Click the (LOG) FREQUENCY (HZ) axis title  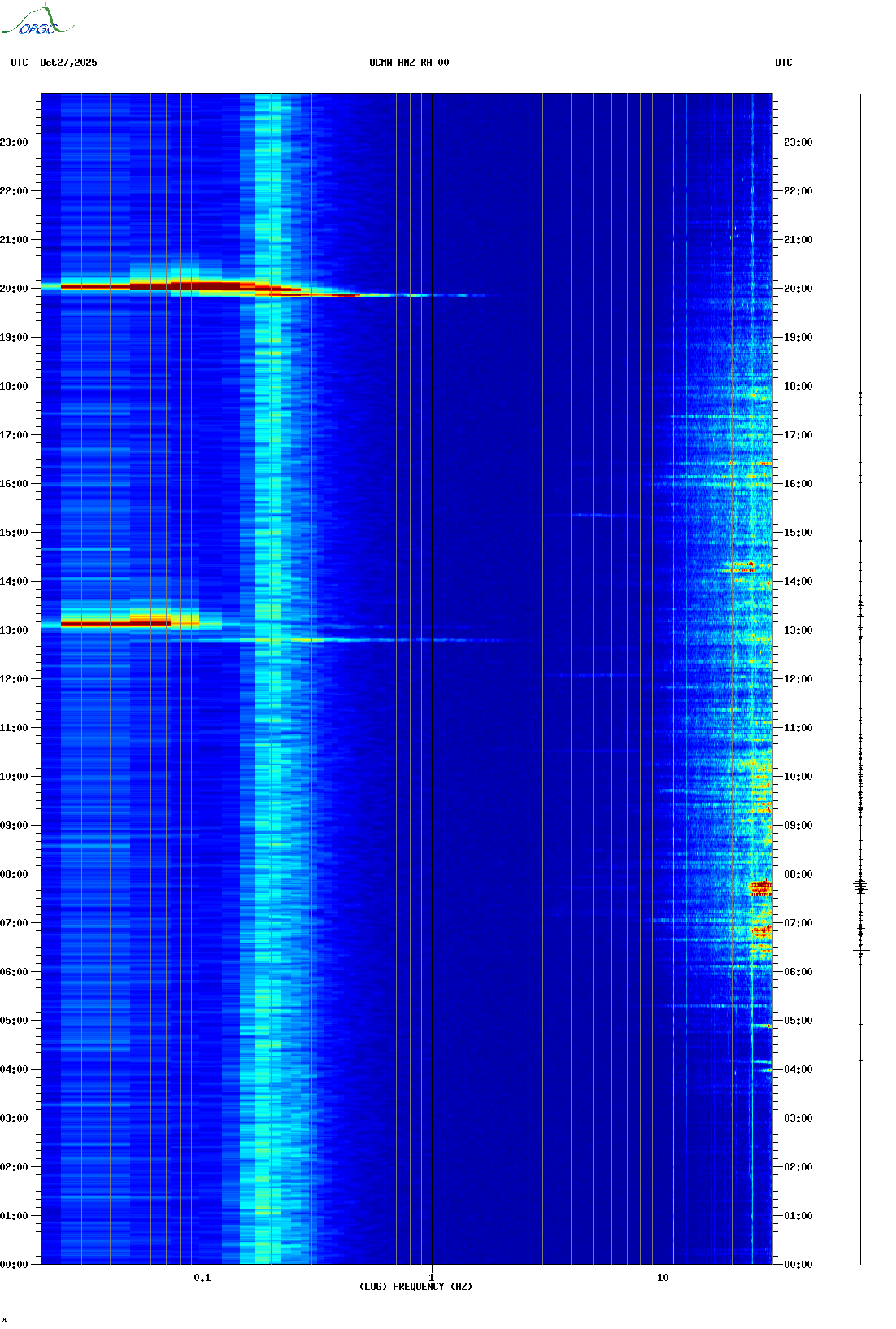[x=415, y=1287]
